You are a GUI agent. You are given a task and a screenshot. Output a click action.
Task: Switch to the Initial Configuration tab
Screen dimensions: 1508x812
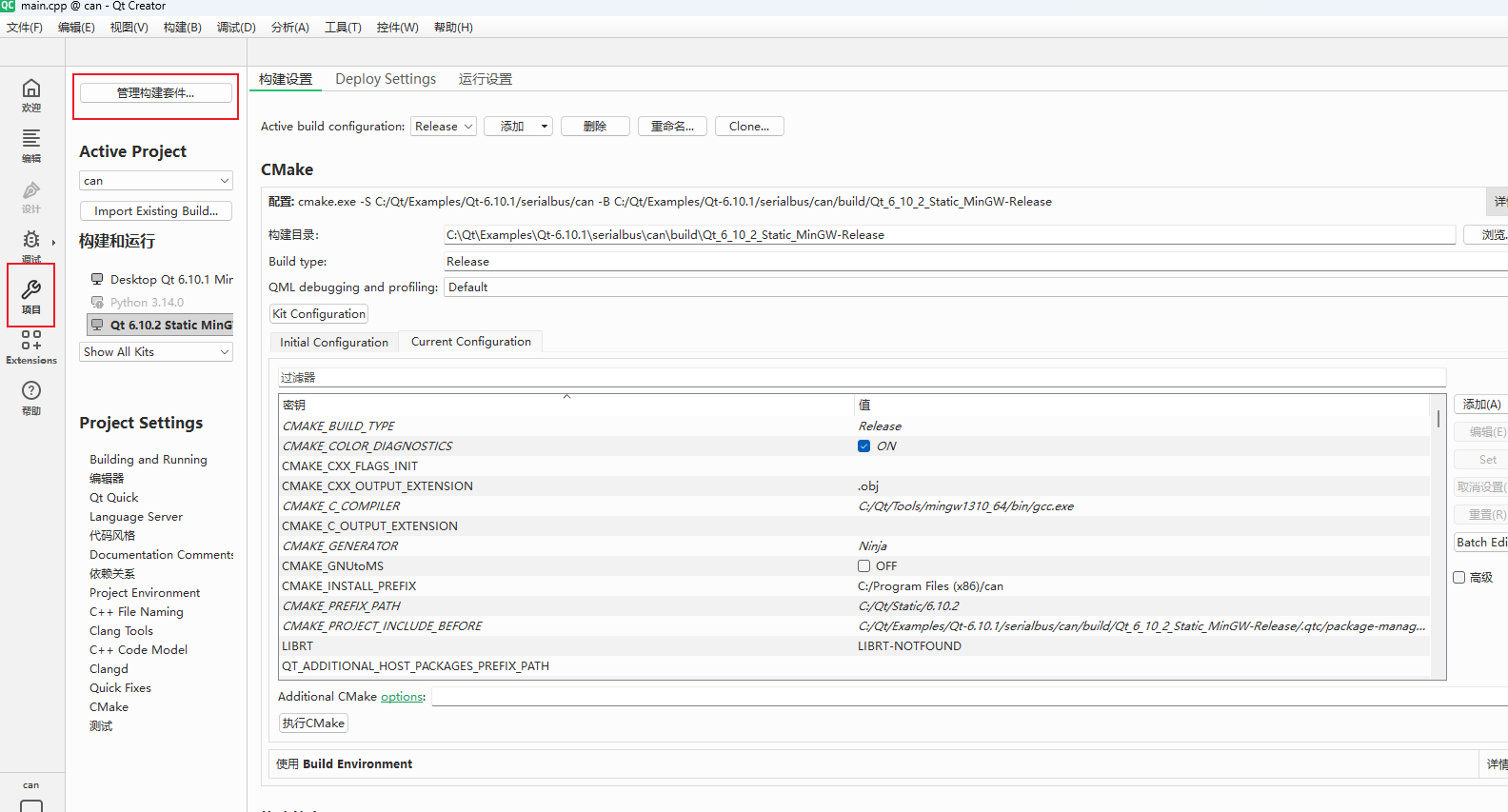click(334, 342)
